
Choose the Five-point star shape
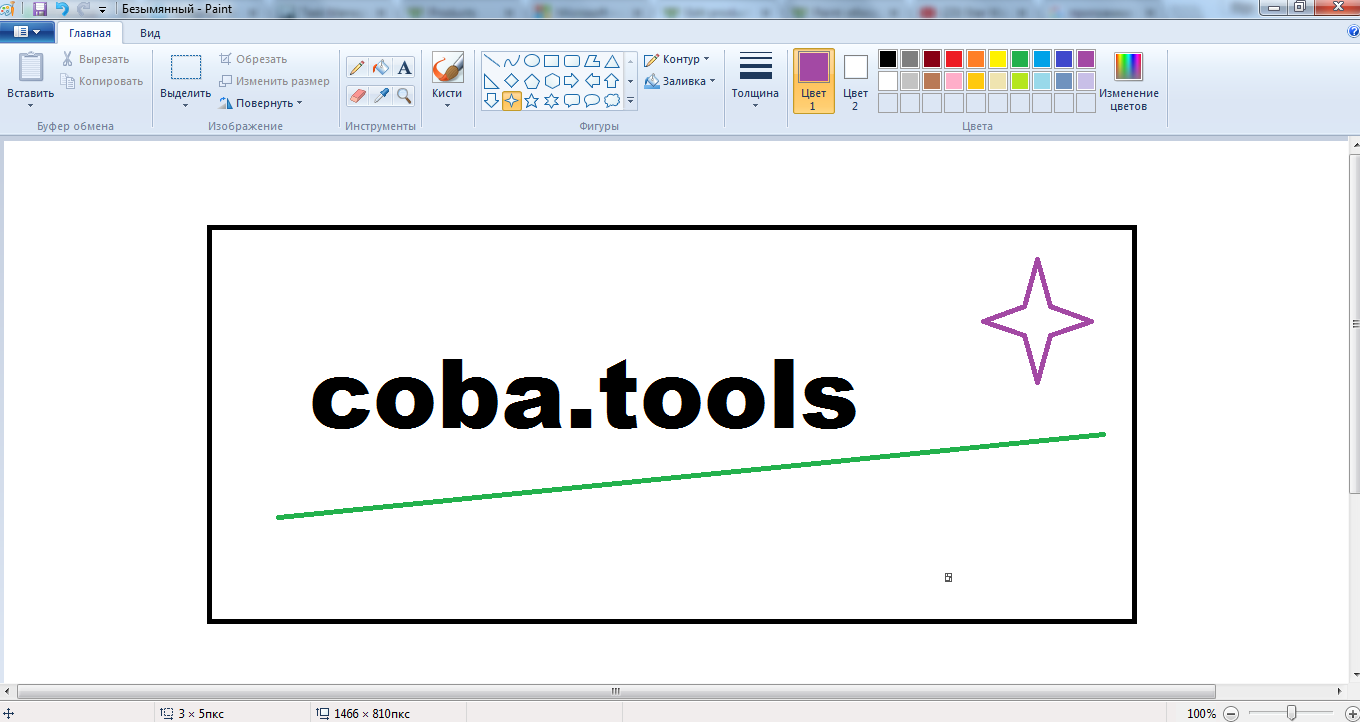pyautogui.click(x=532, y=101)
